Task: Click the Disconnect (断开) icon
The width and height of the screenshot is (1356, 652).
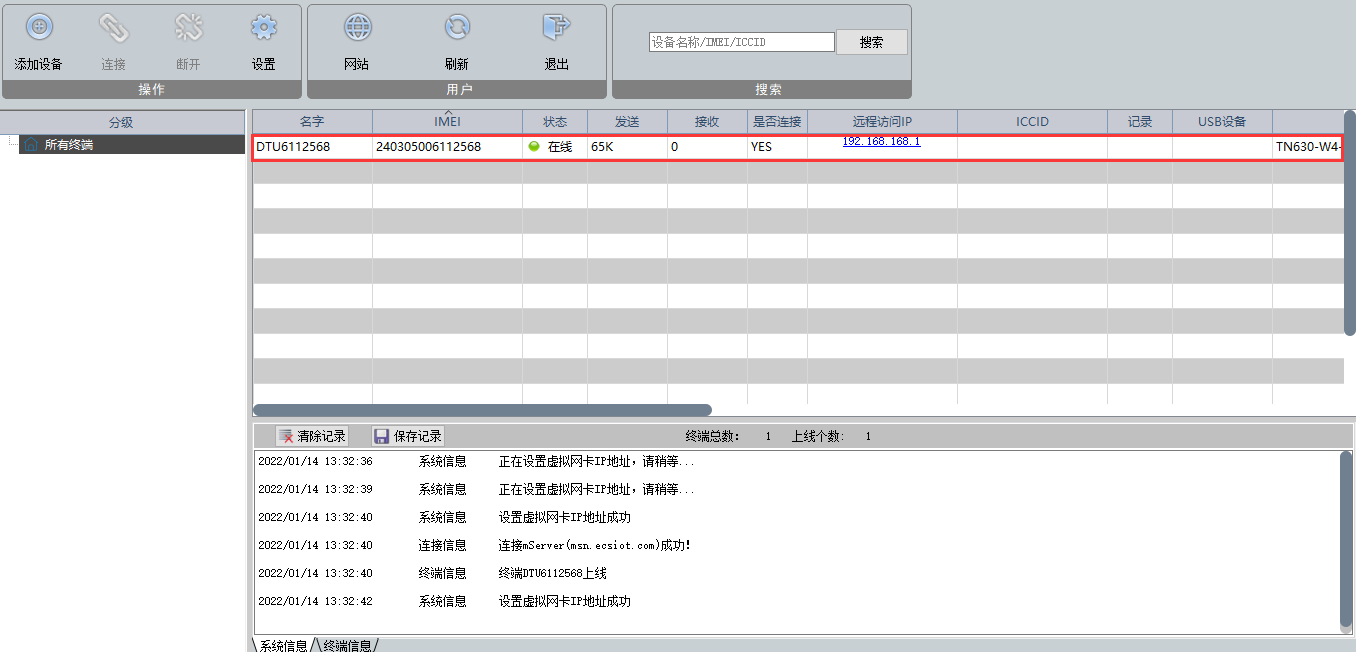Action: pyautogui.click(x=188, y=28)
